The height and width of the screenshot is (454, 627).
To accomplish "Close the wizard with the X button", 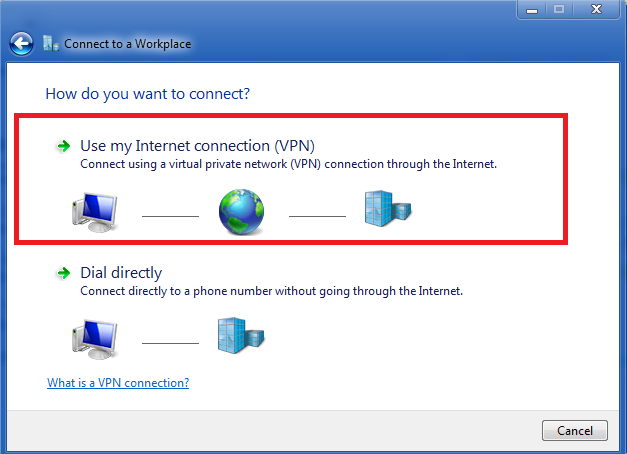I will [596, 10].
